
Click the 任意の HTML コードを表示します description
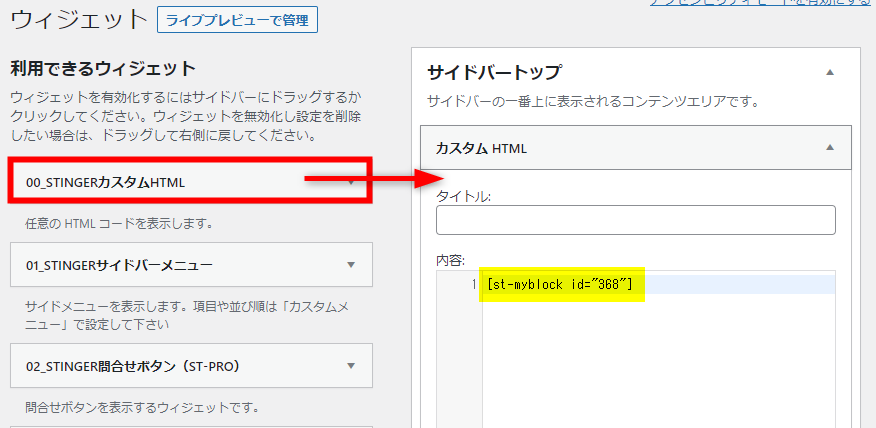tap(118, 222)
